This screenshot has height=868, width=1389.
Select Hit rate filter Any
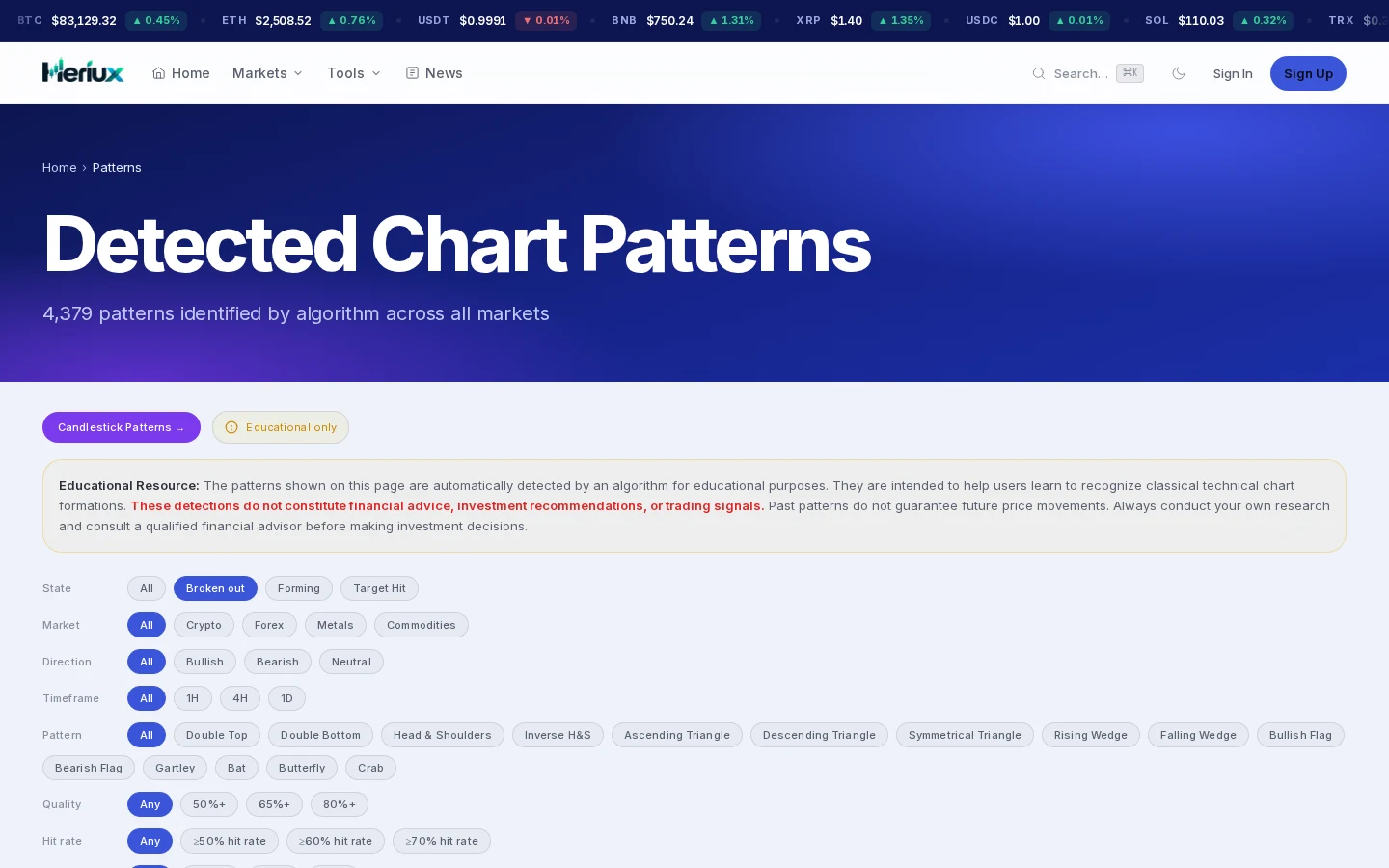point(150,841)
